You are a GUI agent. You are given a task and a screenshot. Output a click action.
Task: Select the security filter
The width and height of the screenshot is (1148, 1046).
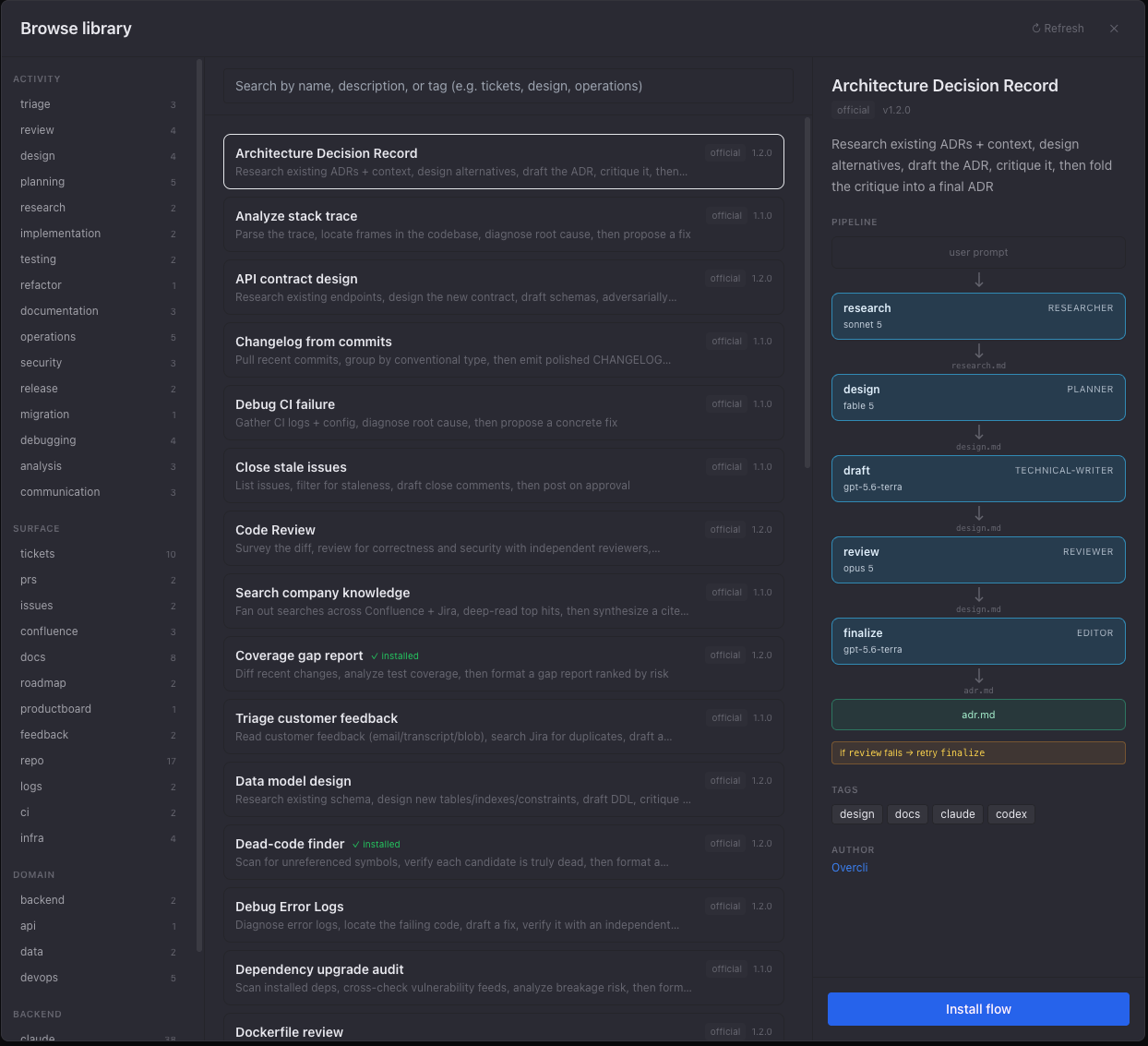pyautogui.click(x=98, y=363)
